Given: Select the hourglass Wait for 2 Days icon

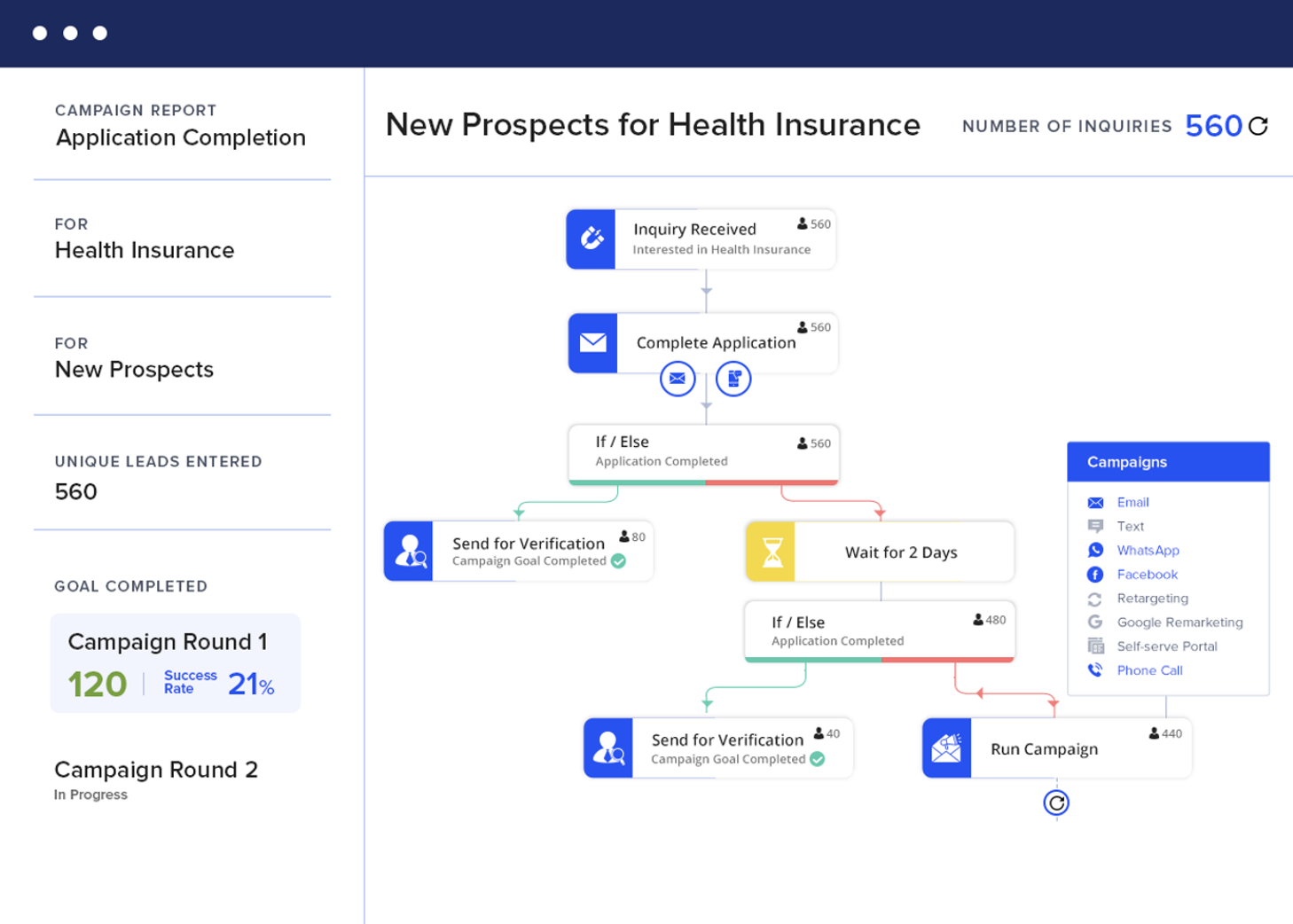Looking at the screenshot, I should [x=771, y=552].
